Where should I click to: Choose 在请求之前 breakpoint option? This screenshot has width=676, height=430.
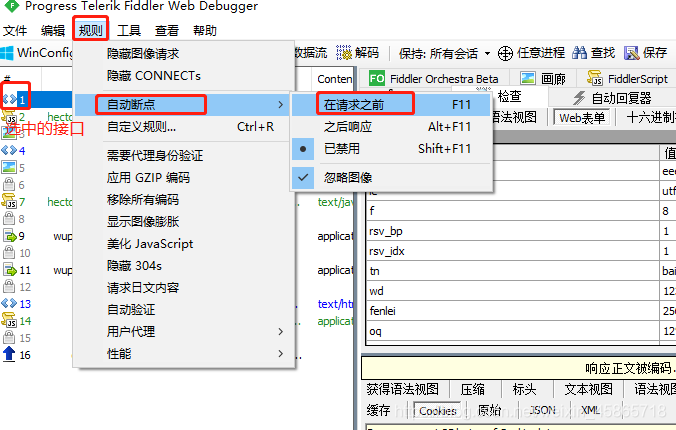point(391,104)
